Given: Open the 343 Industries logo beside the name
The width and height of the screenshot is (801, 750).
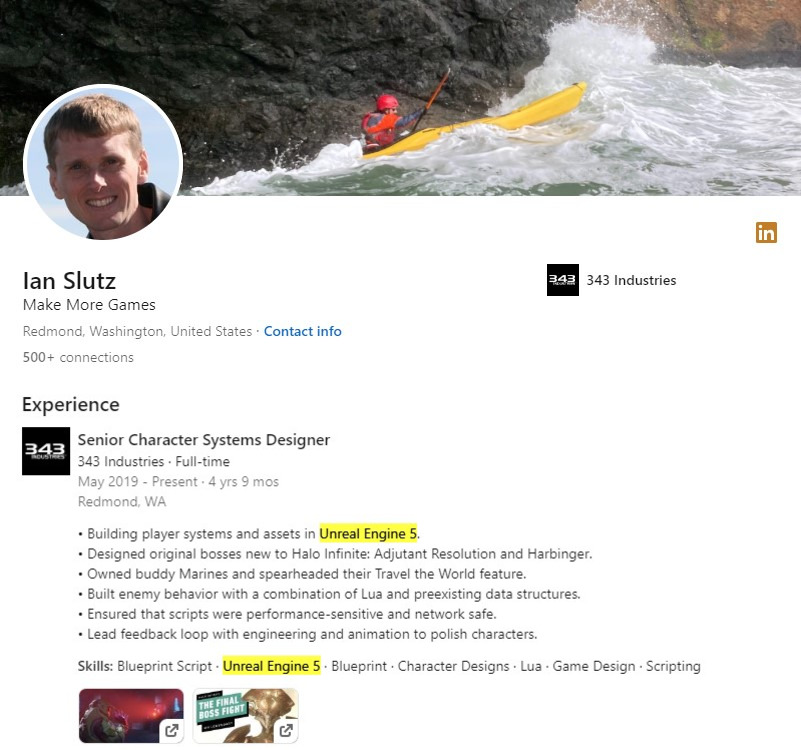Looking at the screenshot, I should [x=563, y=280].
